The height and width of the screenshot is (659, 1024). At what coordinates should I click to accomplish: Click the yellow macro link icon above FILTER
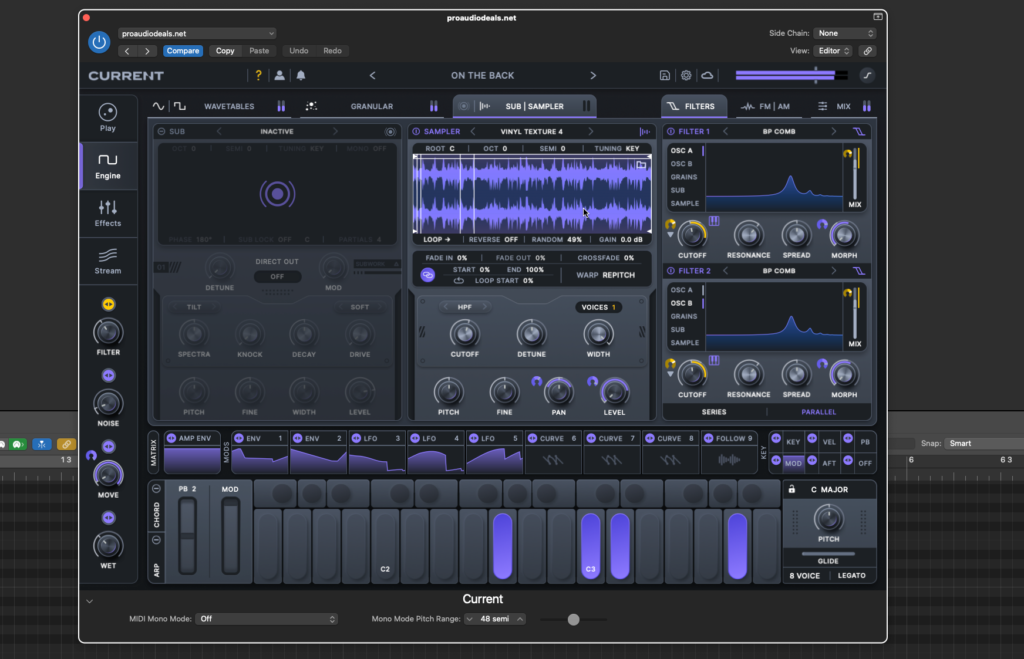(108, 304)
